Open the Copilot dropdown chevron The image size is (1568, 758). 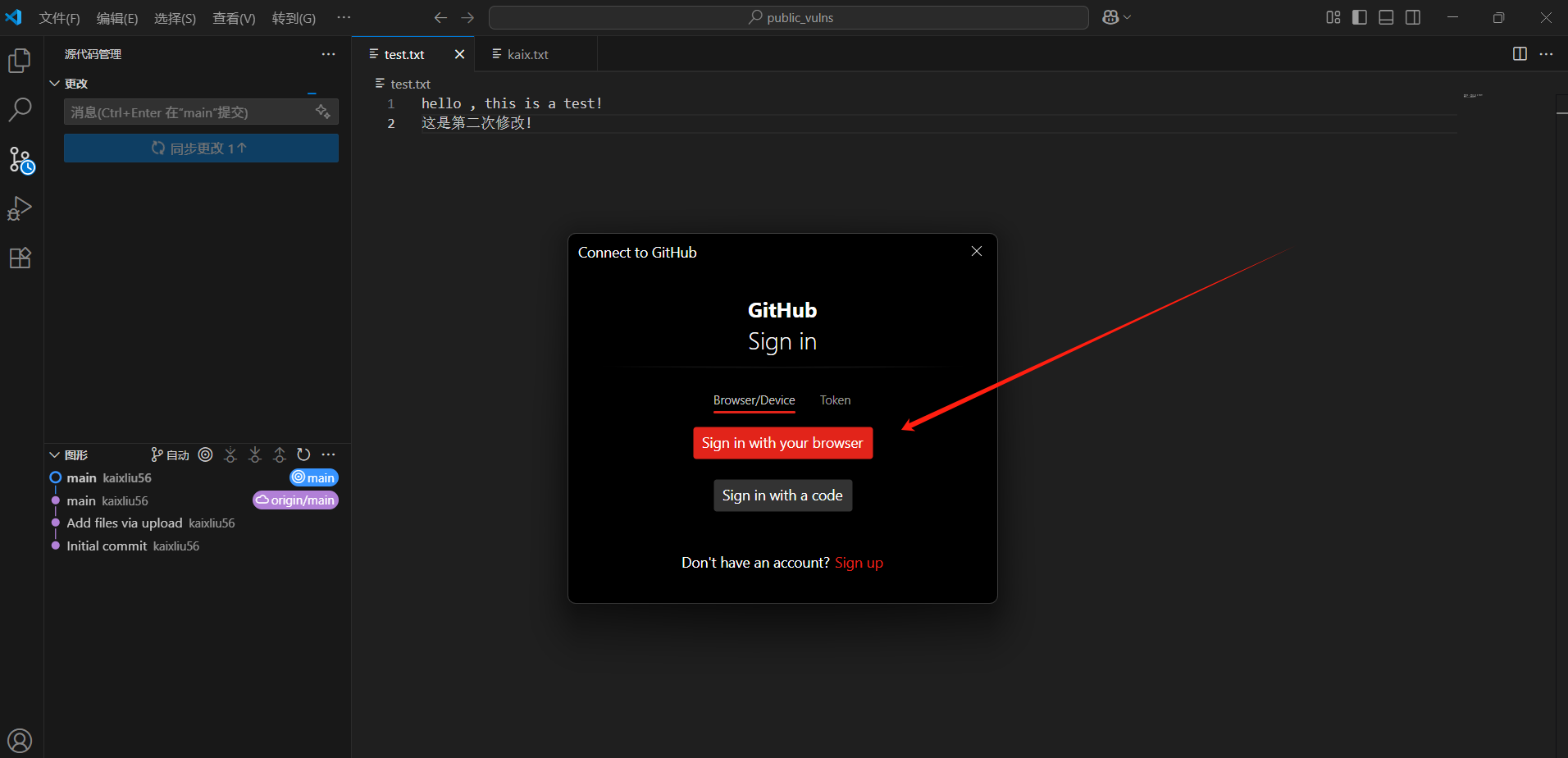click(x=1128, y=17)
